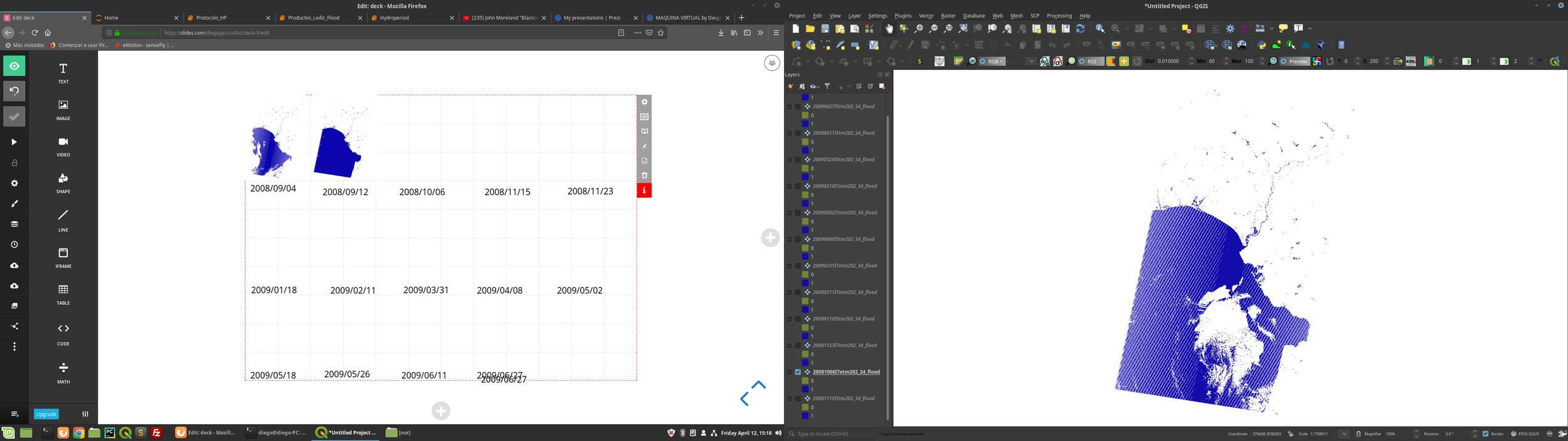Open the SCP menu in QGIS

click(1035, 16)
